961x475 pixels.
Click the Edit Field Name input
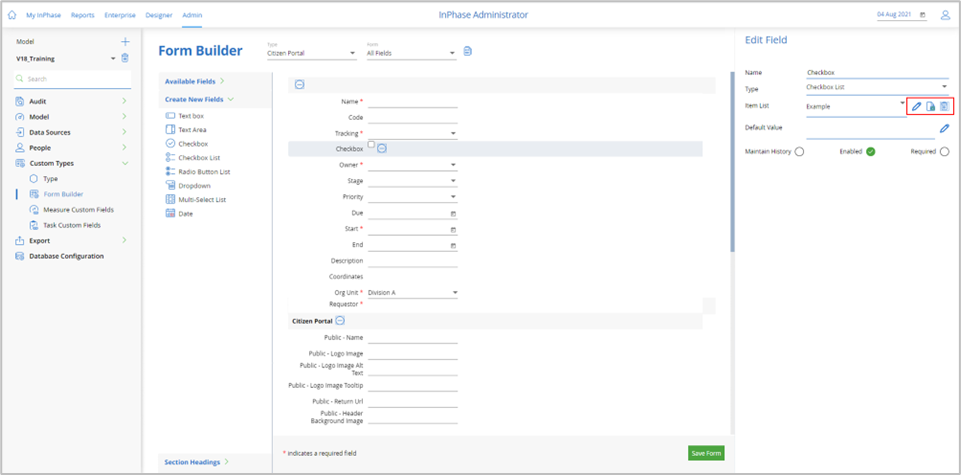pos(877,72)
